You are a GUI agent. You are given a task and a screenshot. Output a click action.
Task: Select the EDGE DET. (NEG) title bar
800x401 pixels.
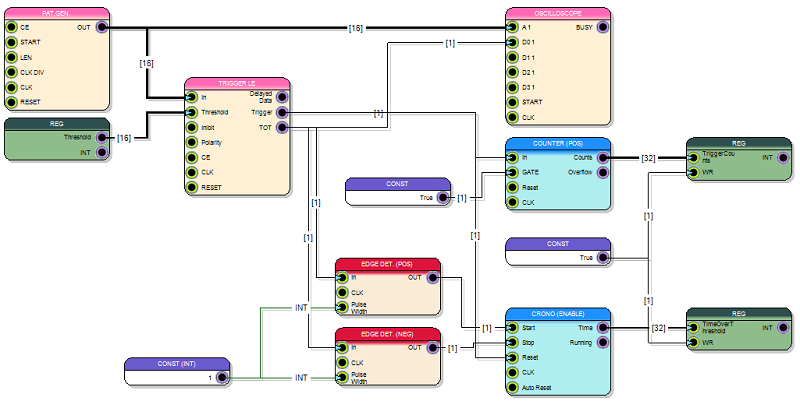tap(387, 334)
